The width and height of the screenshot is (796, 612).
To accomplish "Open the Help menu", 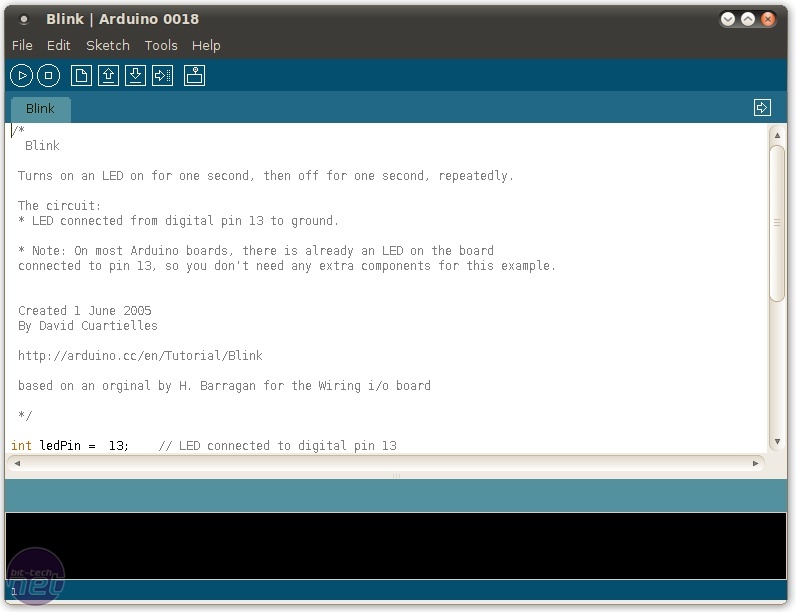I will 206,46.
